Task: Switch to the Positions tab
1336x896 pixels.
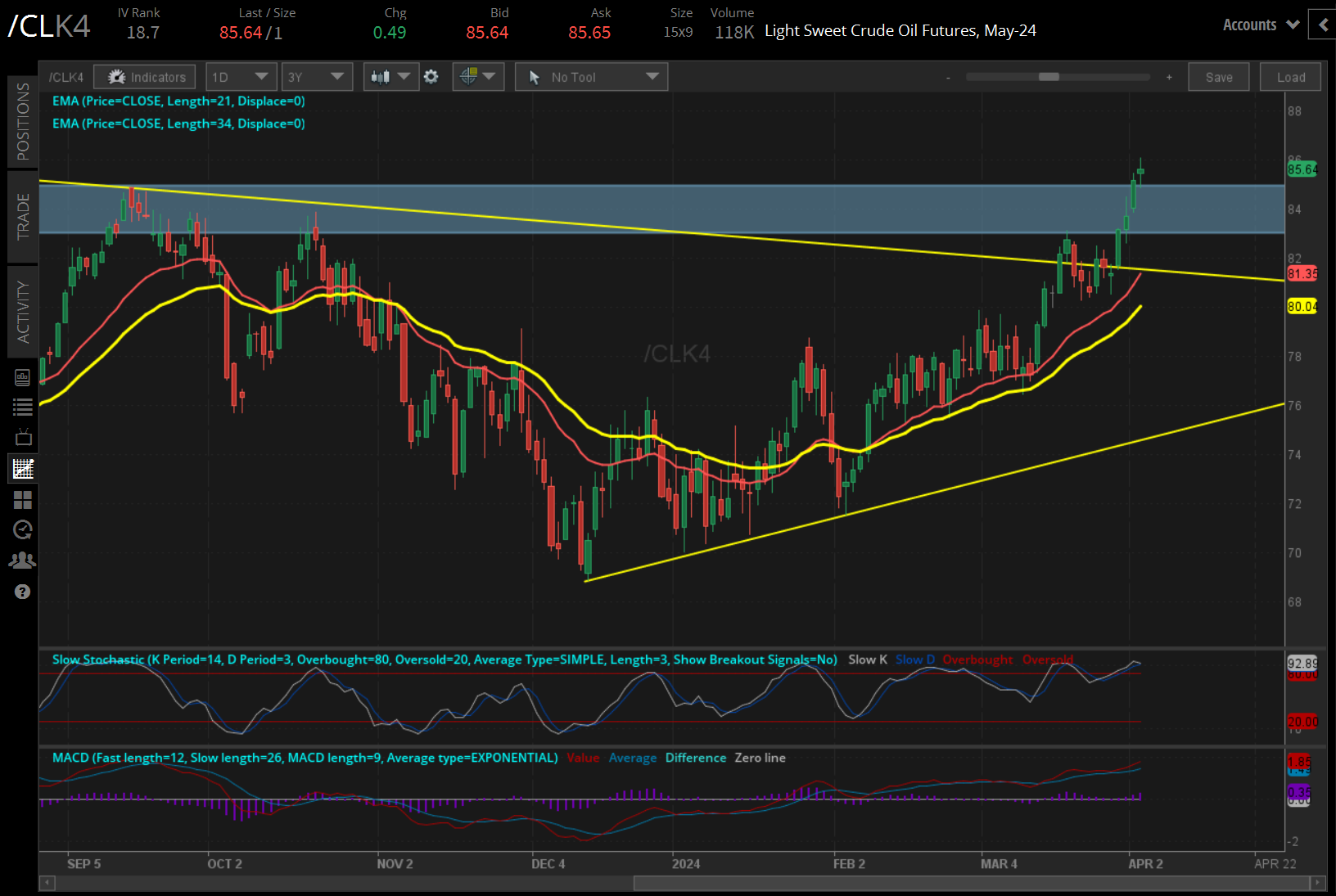Action: point(23,121)
